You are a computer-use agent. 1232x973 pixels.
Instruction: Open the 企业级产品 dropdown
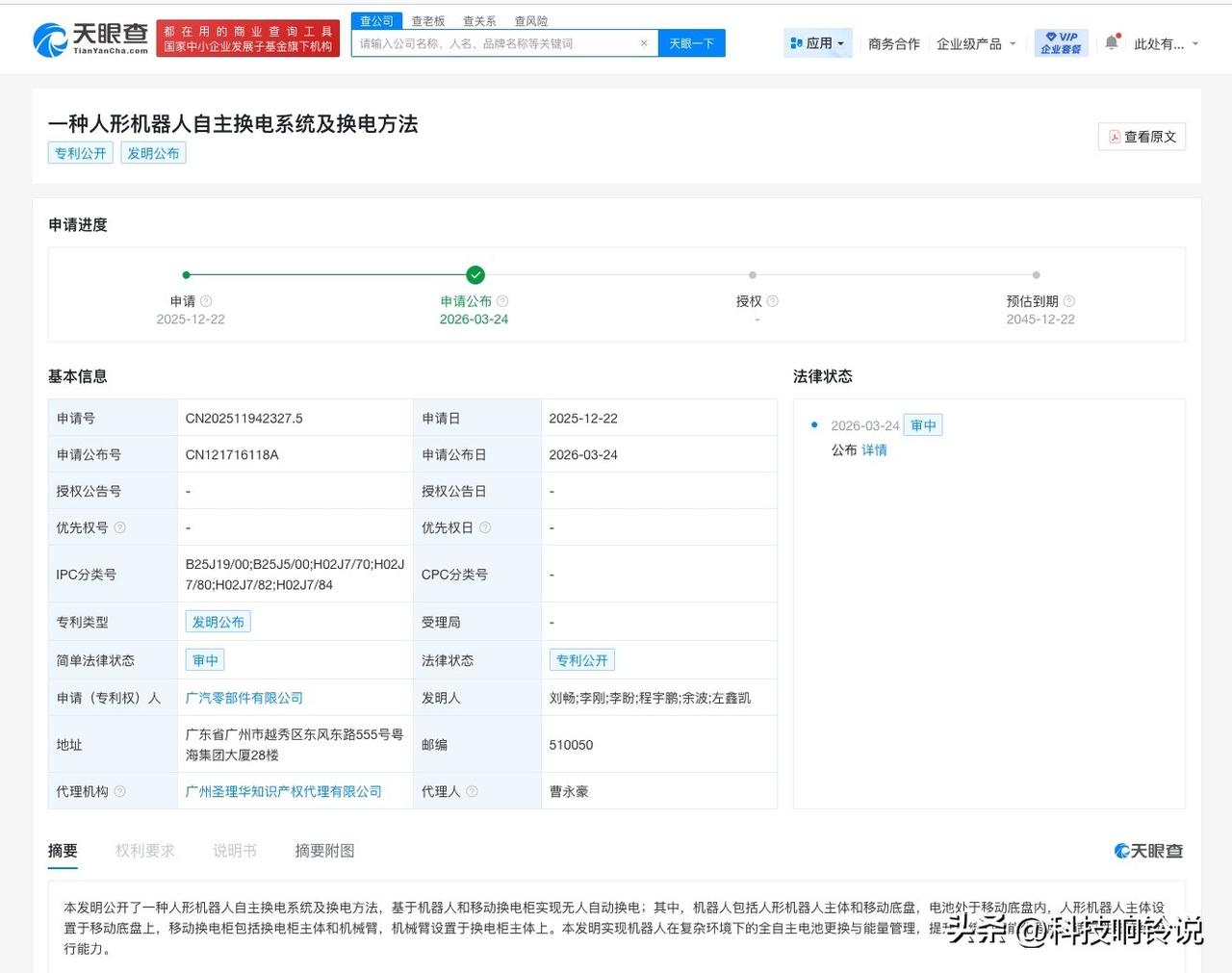[x=975, y=43]
